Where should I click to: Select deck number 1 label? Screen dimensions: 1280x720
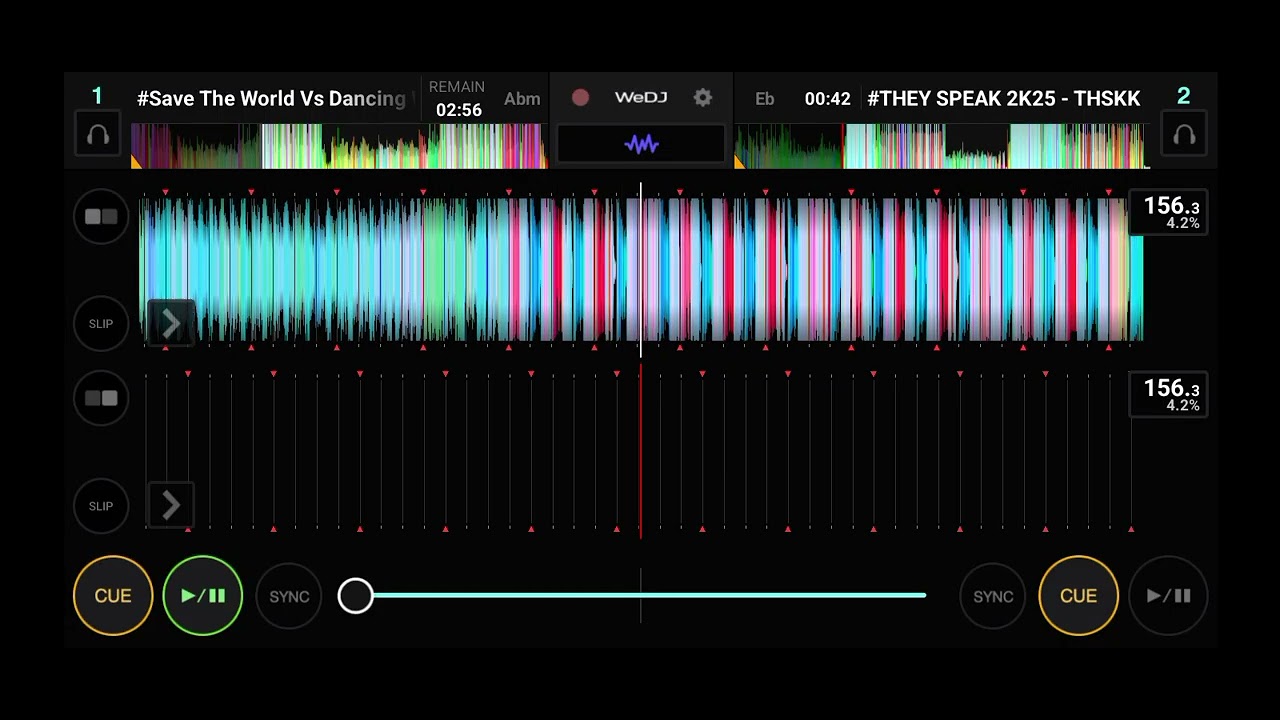coord(97,95)
